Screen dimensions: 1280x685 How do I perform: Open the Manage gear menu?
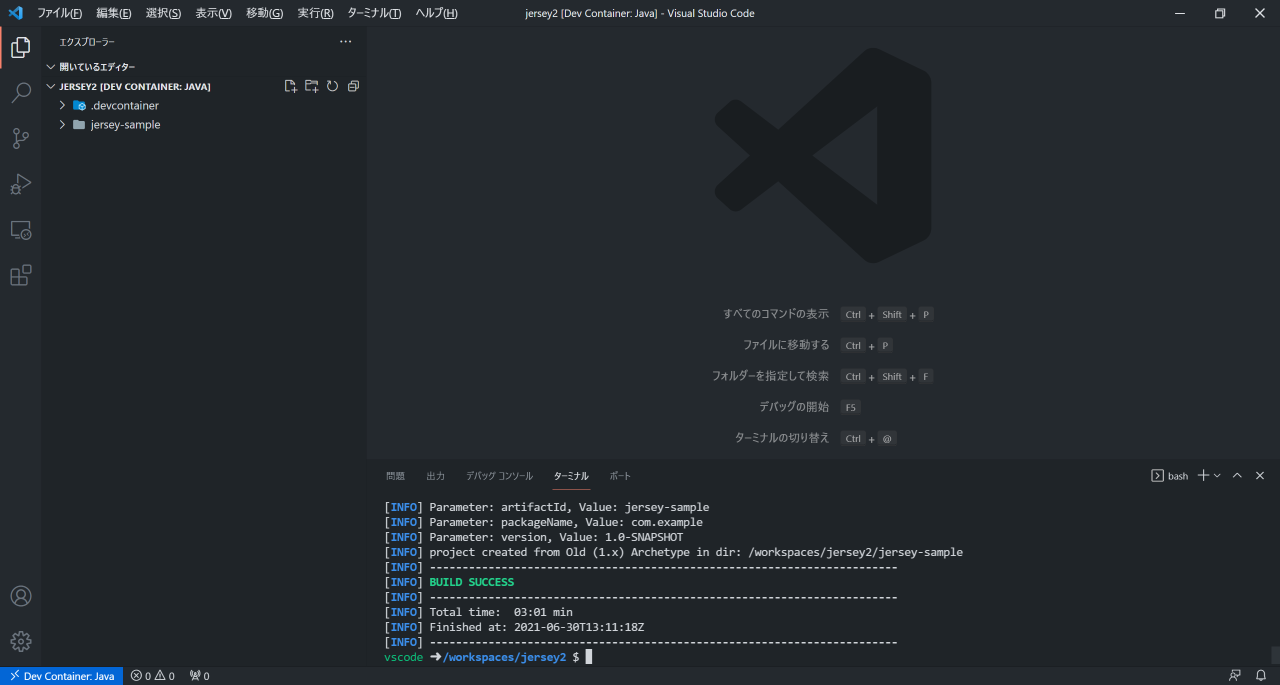(20, 641)
